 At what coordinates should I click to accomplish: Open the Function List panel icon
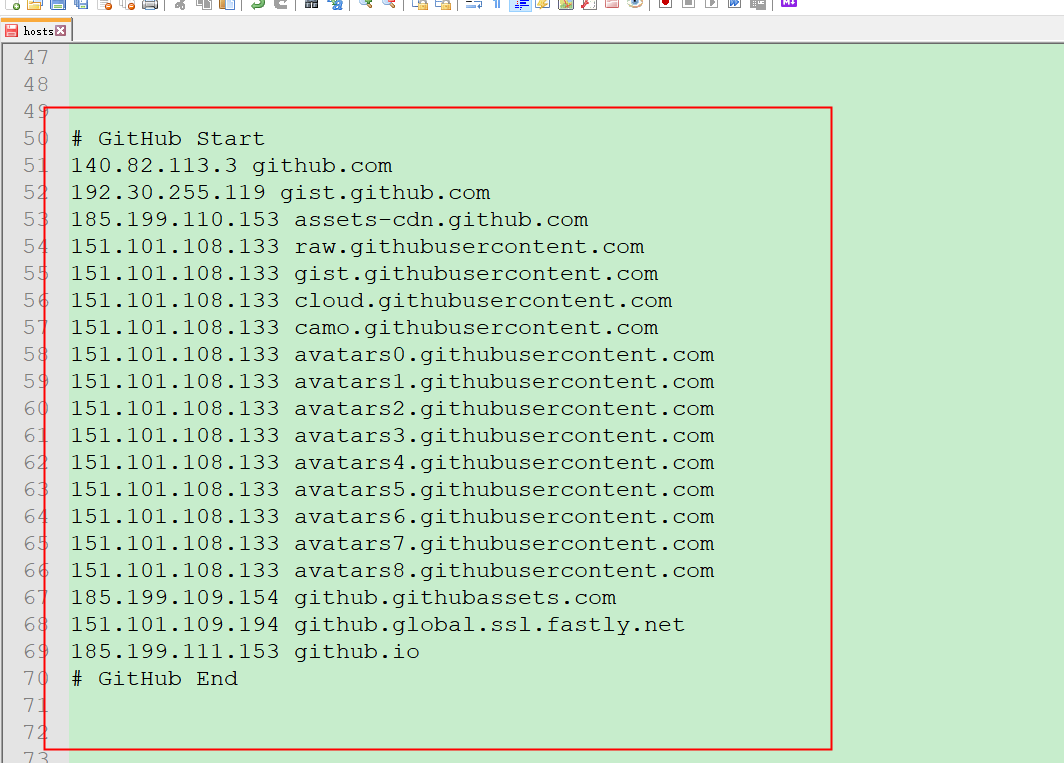point(589,3)
